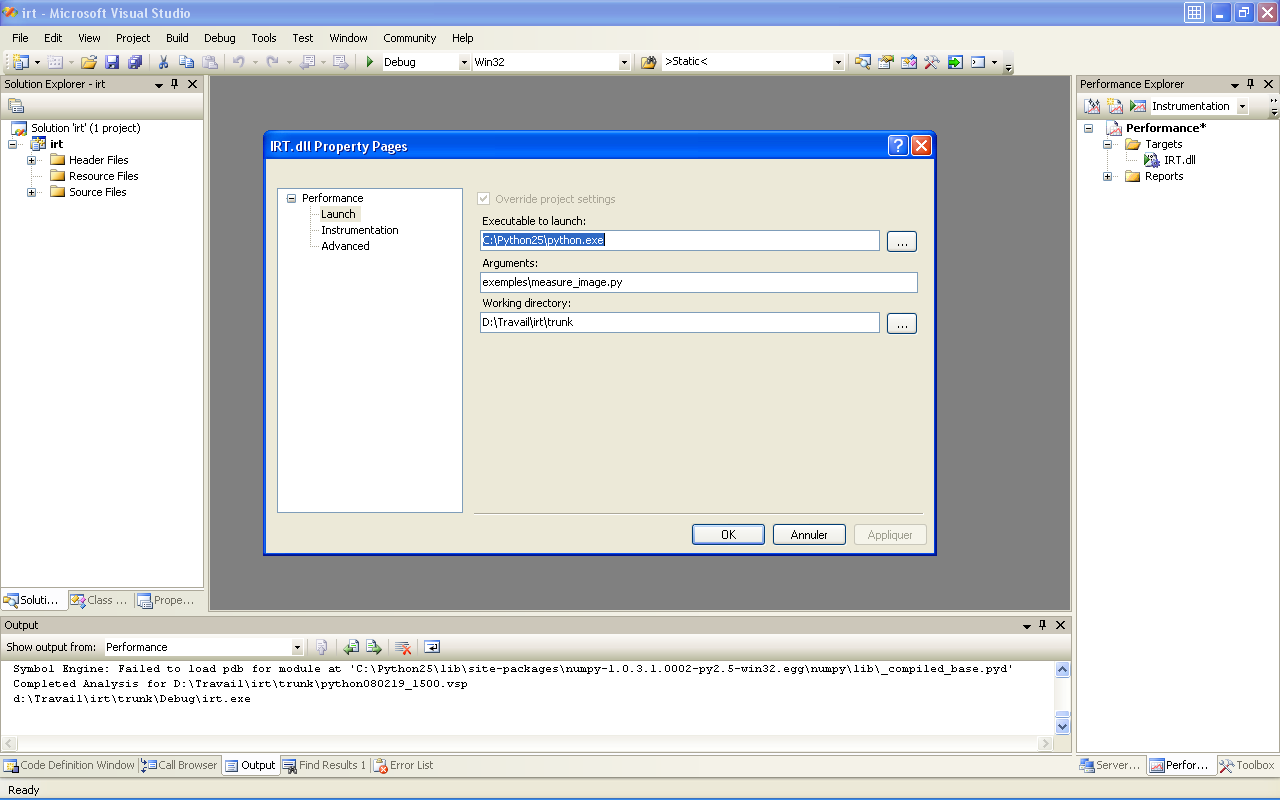Click the Arguments input field
This screenshot has height=800, width=1280.
[698, 282]
